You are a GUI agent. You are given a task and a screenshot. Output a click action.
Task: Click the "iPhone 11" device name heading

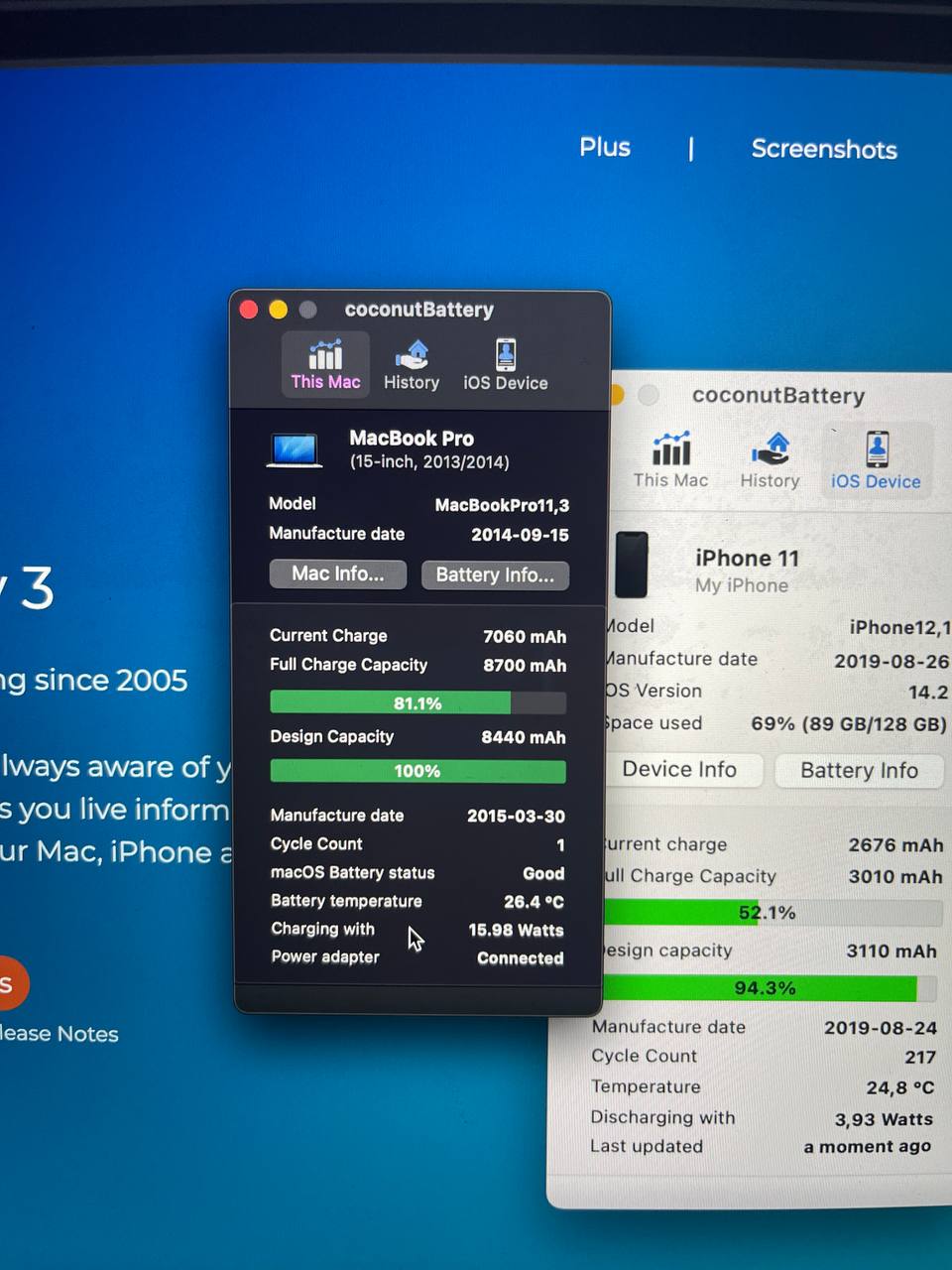pos(747,559)
